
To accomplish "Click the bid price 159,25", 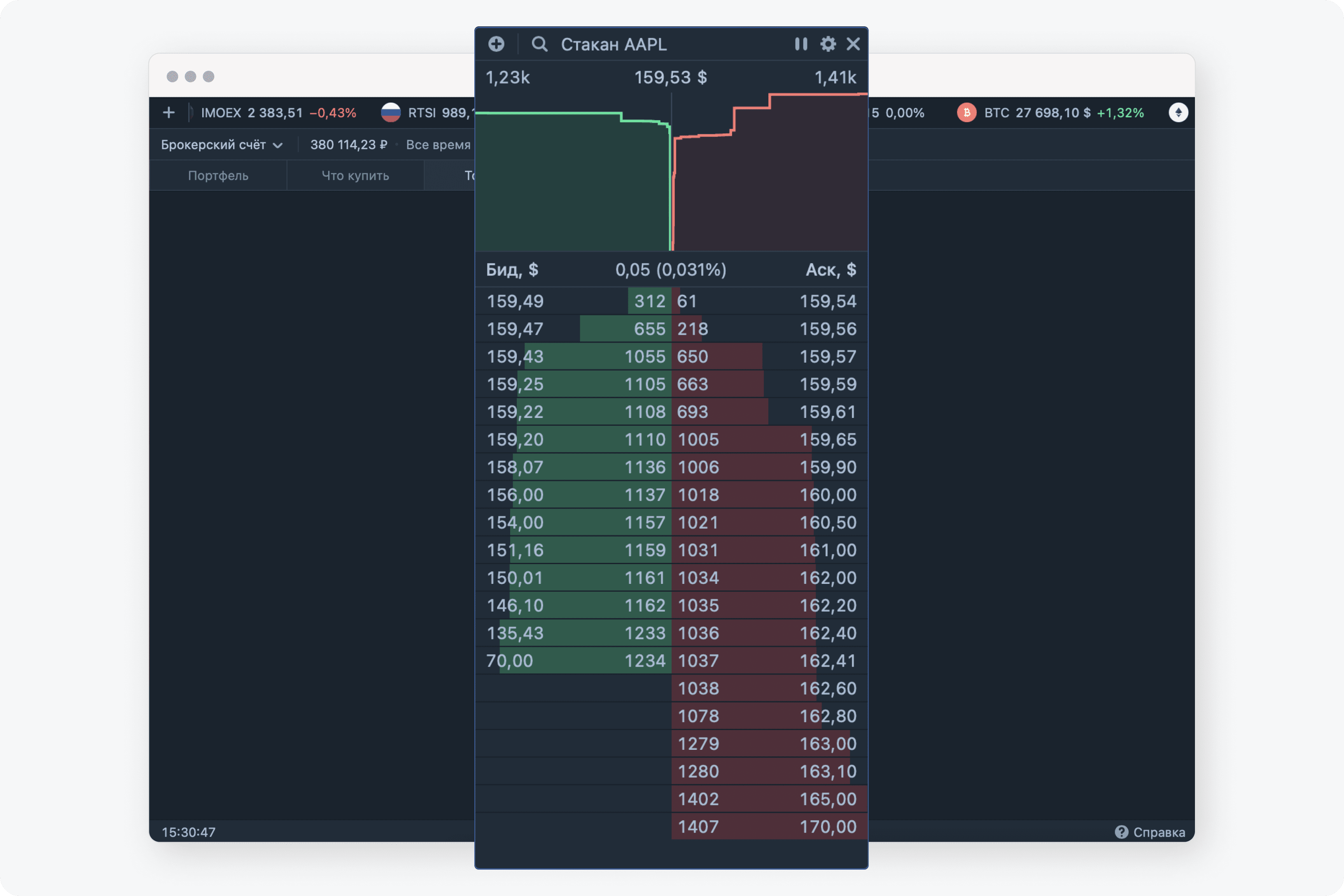I will click(515, 384).
